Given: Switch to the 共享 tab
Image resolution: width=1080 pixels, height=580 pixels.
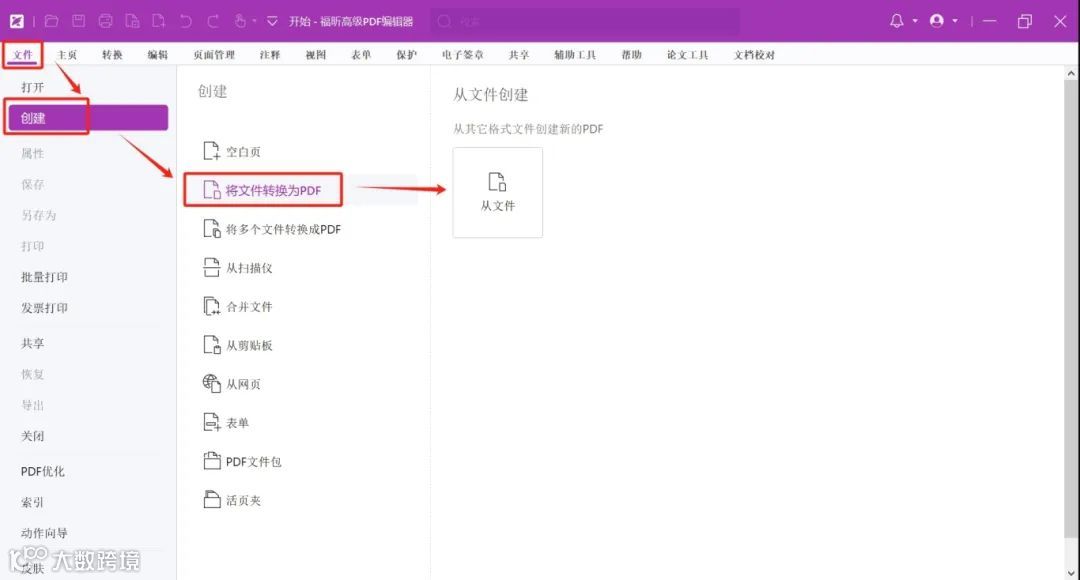Looking at the screenshot, I should click(x=519, y=54).
